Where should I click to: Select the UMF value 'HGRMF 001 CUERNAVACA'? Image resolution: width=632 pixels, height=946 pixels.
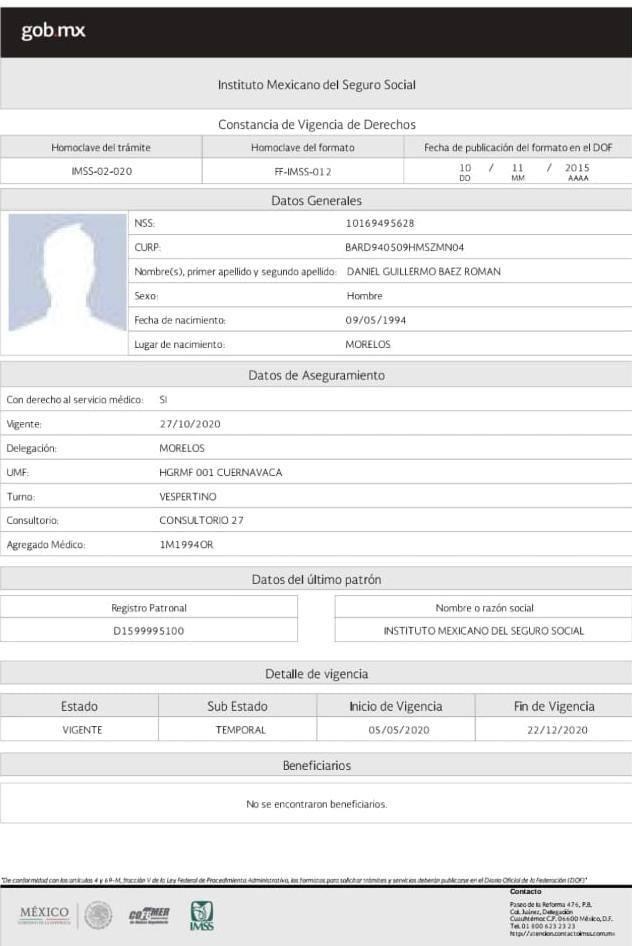[x=221, y=472]
